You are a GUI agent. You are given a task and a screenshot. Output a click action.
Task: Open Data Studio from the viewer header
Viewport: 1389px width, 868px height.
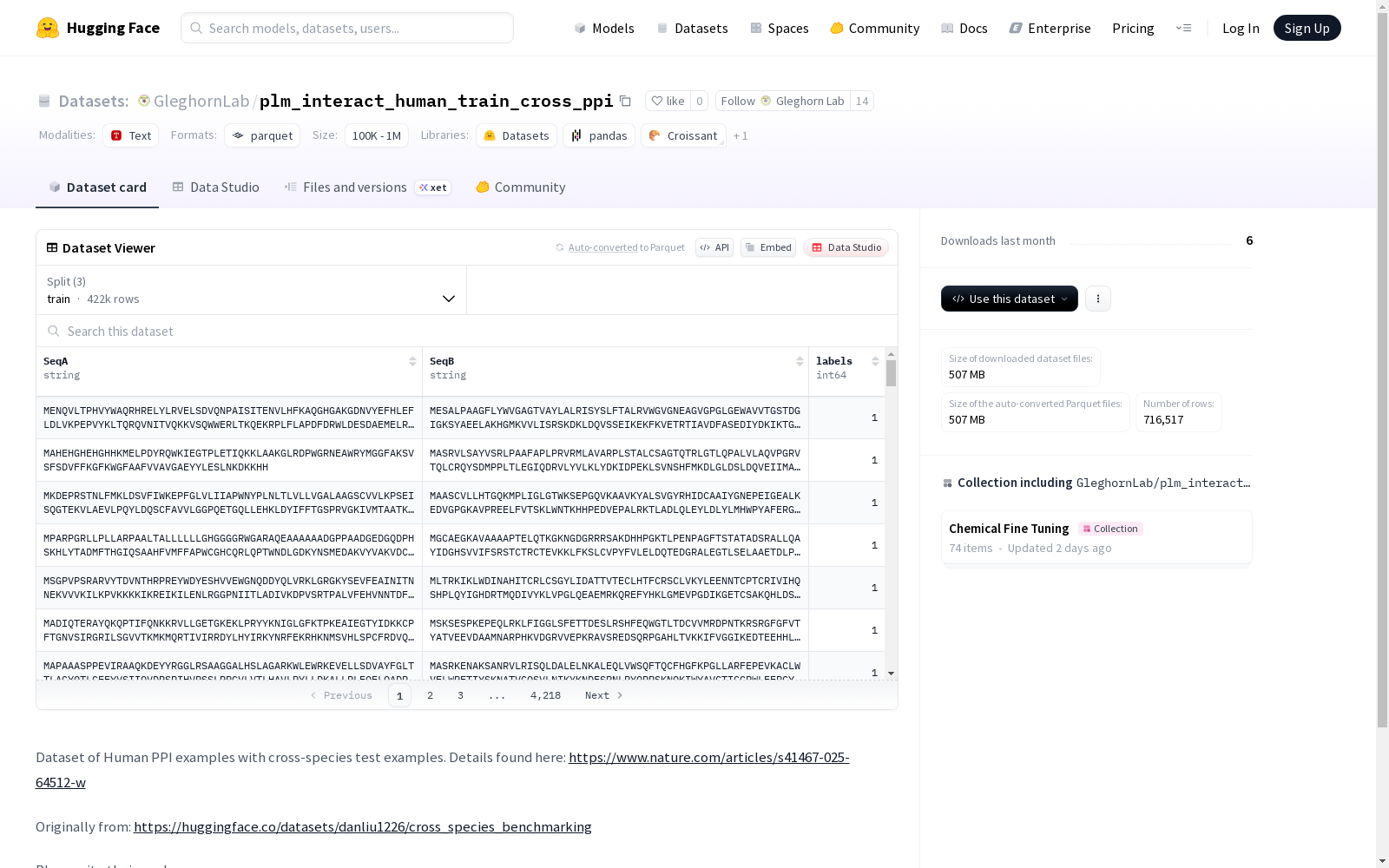pos(846,247)
